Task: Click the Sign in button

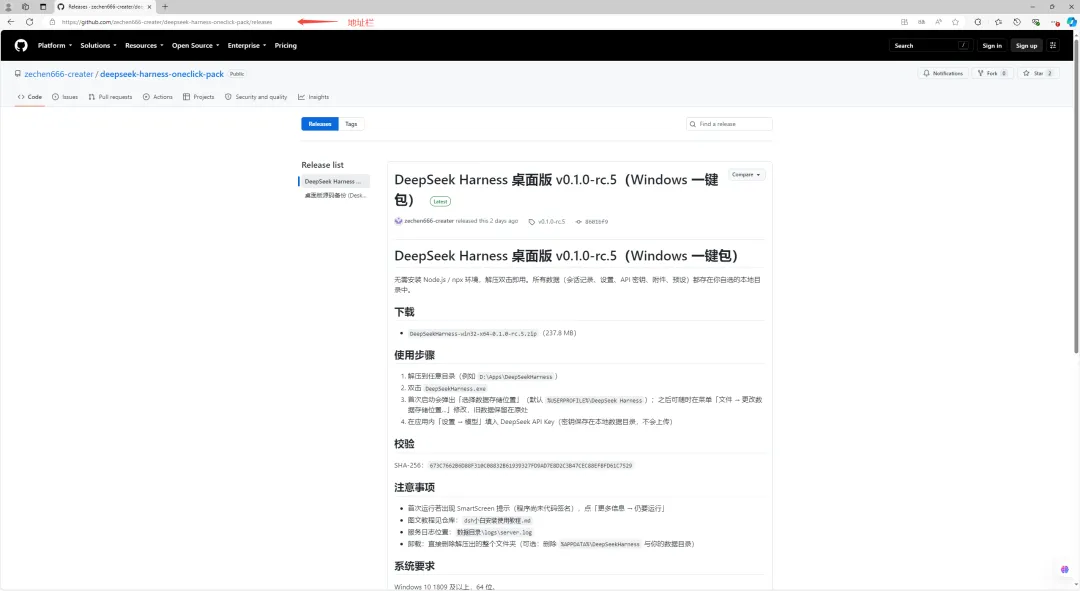Action: (x=992, y=45)
